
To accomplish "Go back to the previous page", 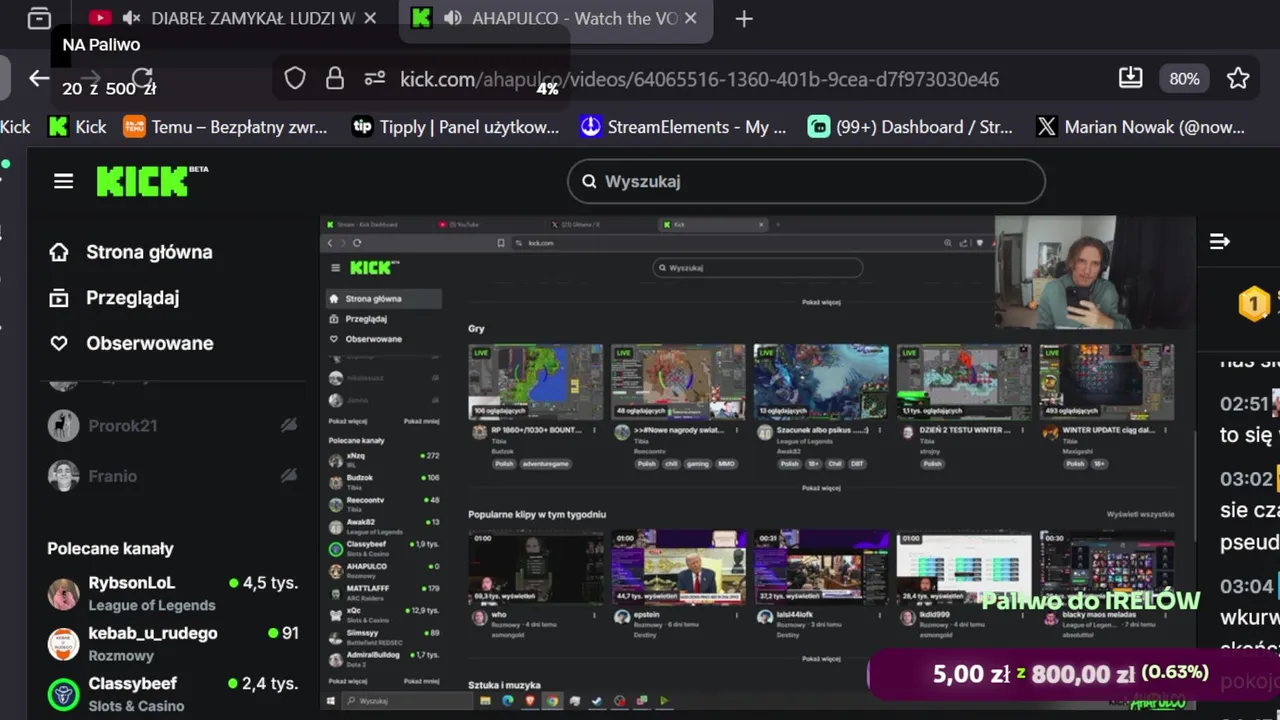I will (39, 79).
